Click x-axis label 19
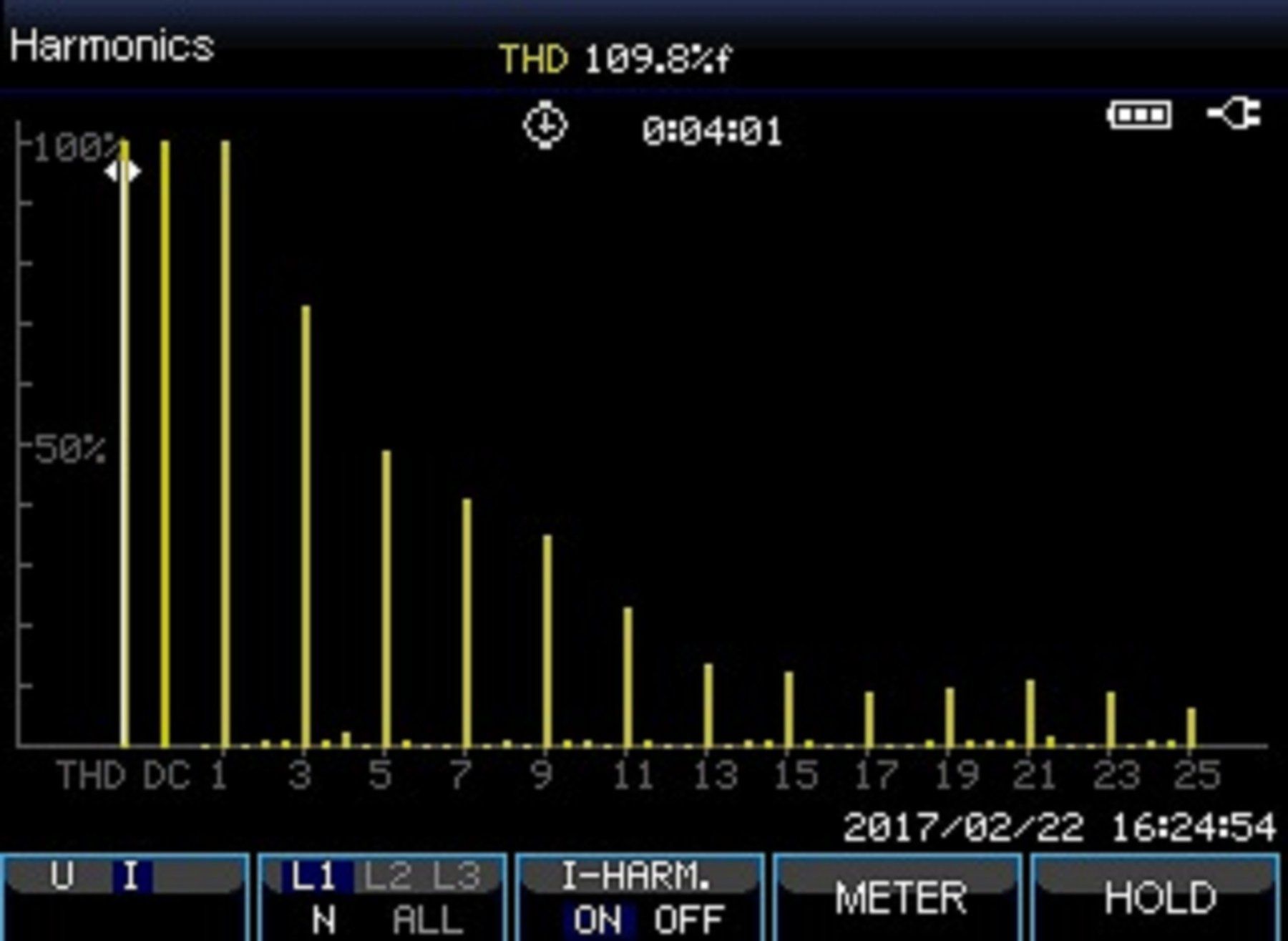The image size is (1288, 941). click(x=957, y=775)
